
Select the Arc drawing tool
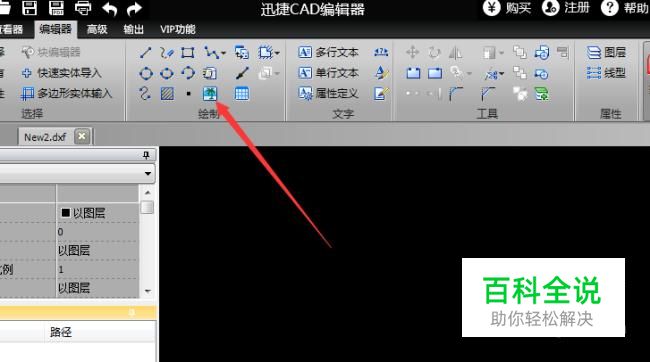(188, 73)
